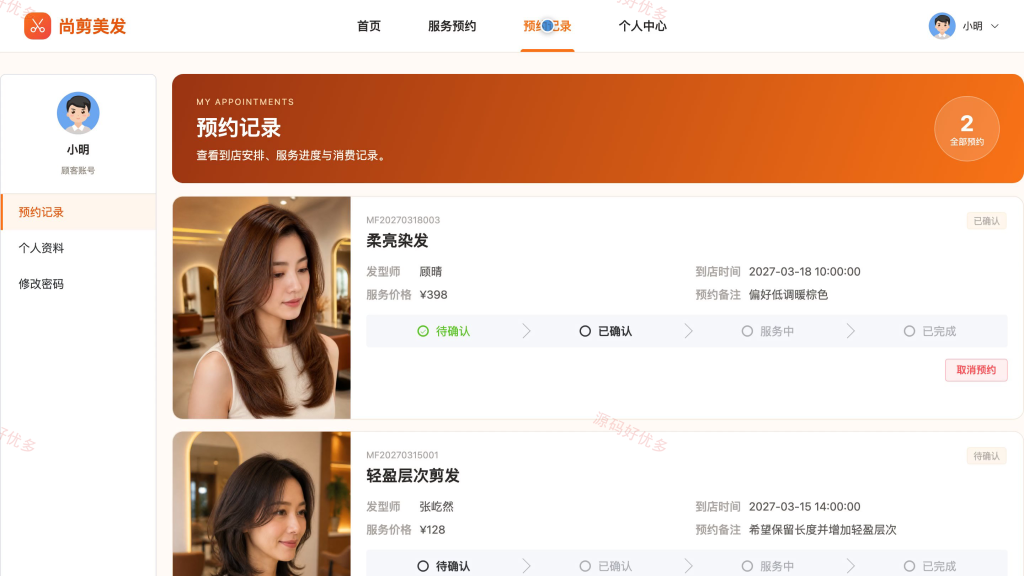Click chevron after 服务中 in 轻盈层次剪发 progress
The image size is (1024, 576).
[x=850, y=566]
